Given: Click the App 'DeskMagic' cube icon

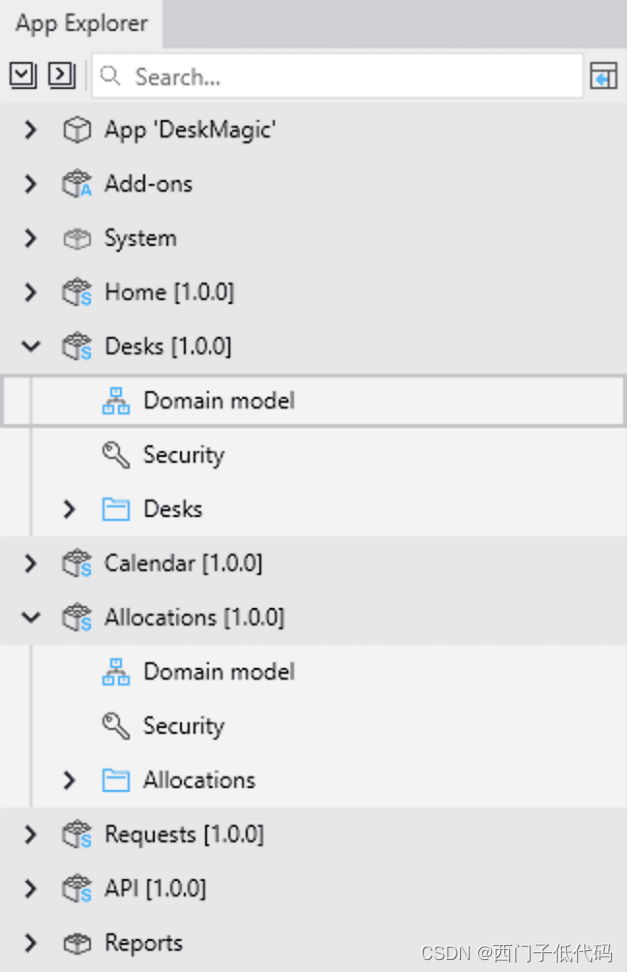Looking at the screenshot, I should 77,130.
